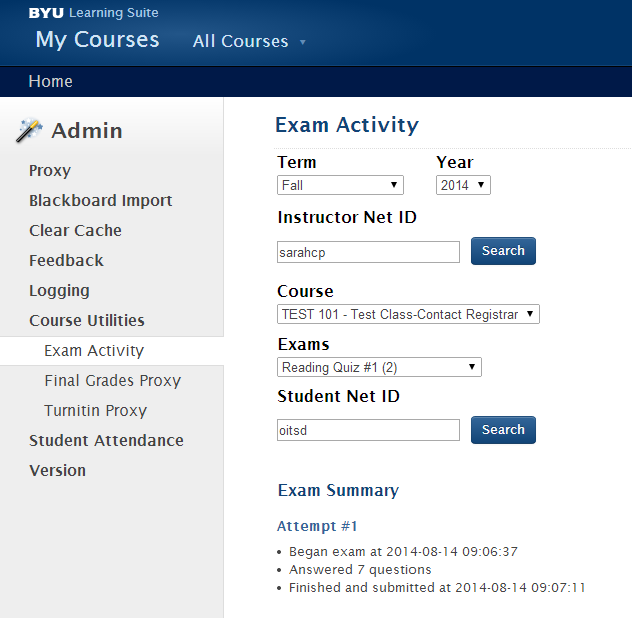
Task: Collapse the Course Utilities section
Action: (x=87, y=320)
